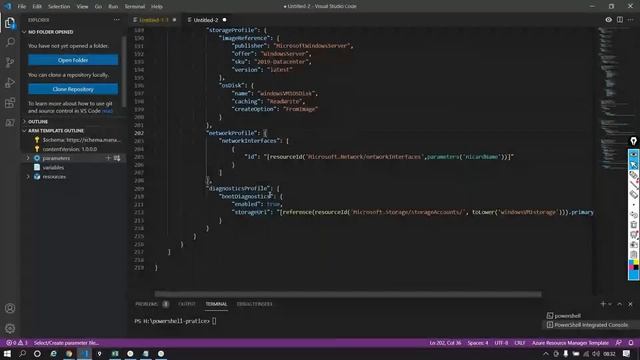Select PowerShell Integrated Console terminal entry
This screenshot has height=360, width=640.
591,325
